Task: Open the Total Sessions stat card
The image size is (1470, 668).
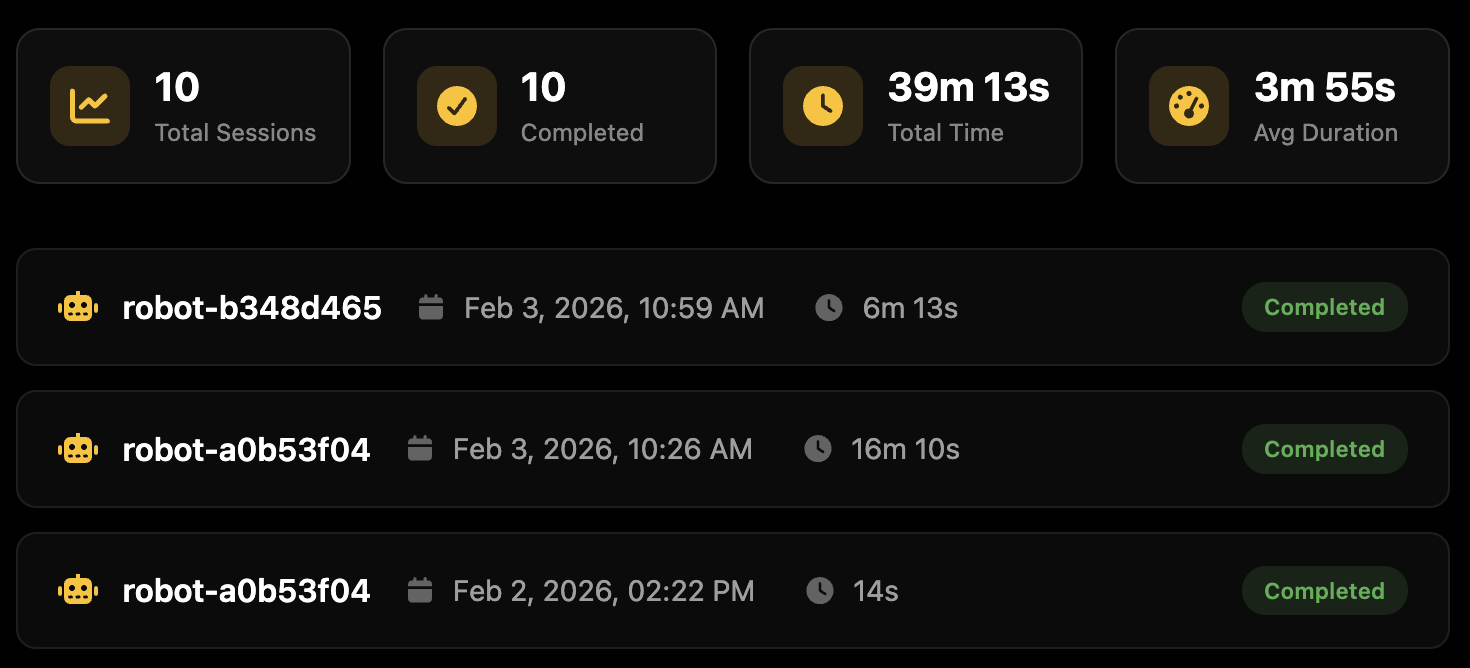Action: click(x=184, y=105)
